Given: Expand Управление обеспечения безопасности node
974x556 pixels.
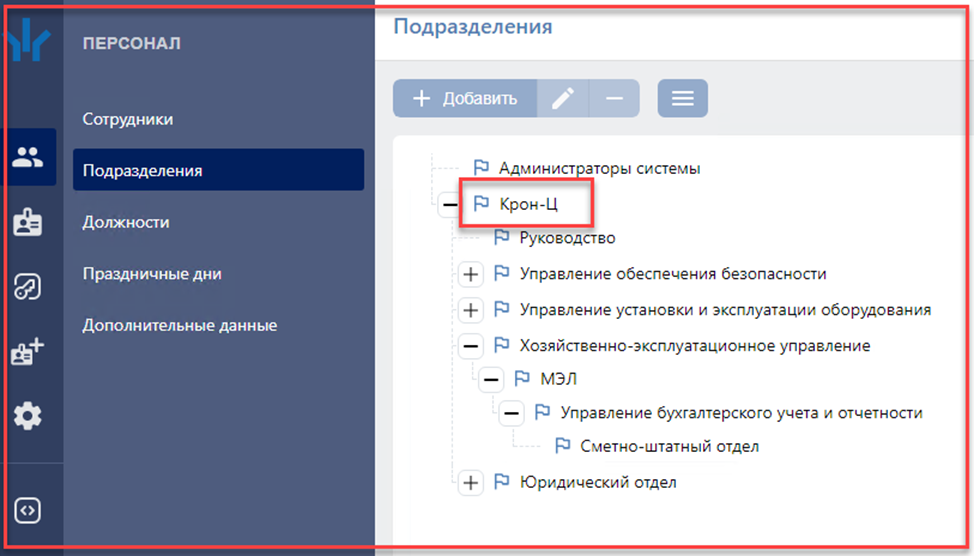Looking at the screenshot, I should pos(470,274).
